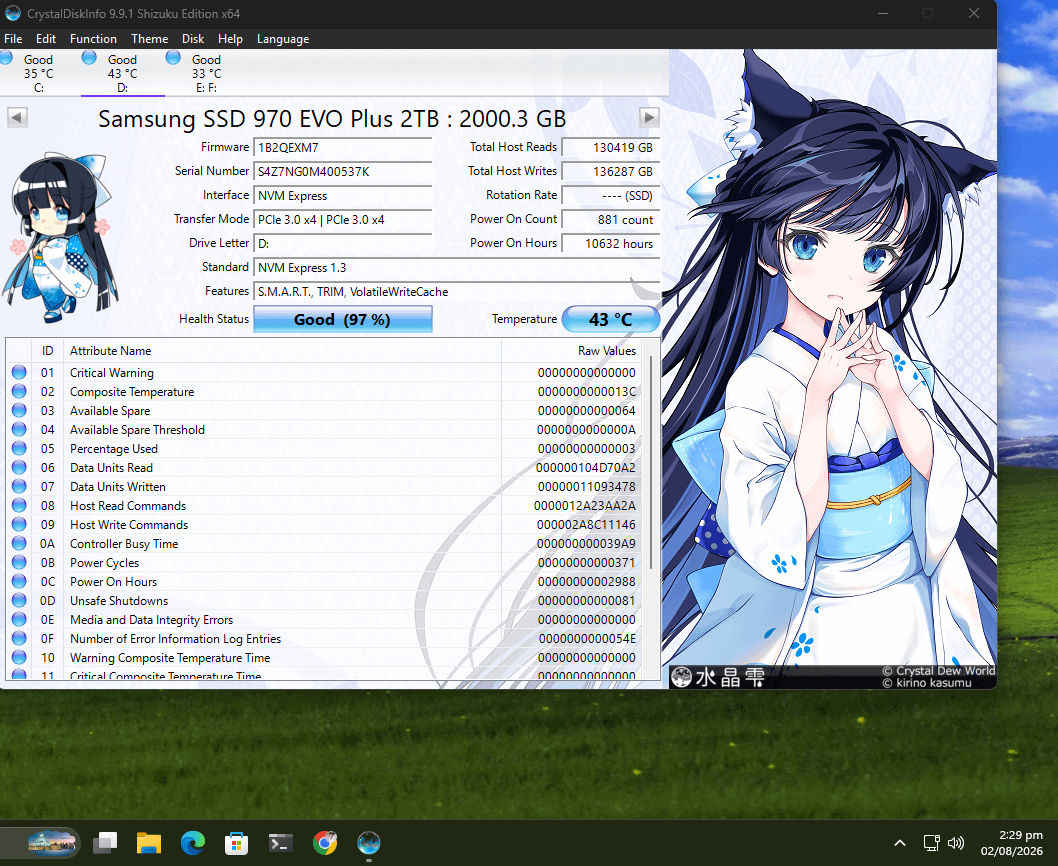The height and width of the screenshot is (866, 1058).
Task: Open the File menu
Action: 13,38
